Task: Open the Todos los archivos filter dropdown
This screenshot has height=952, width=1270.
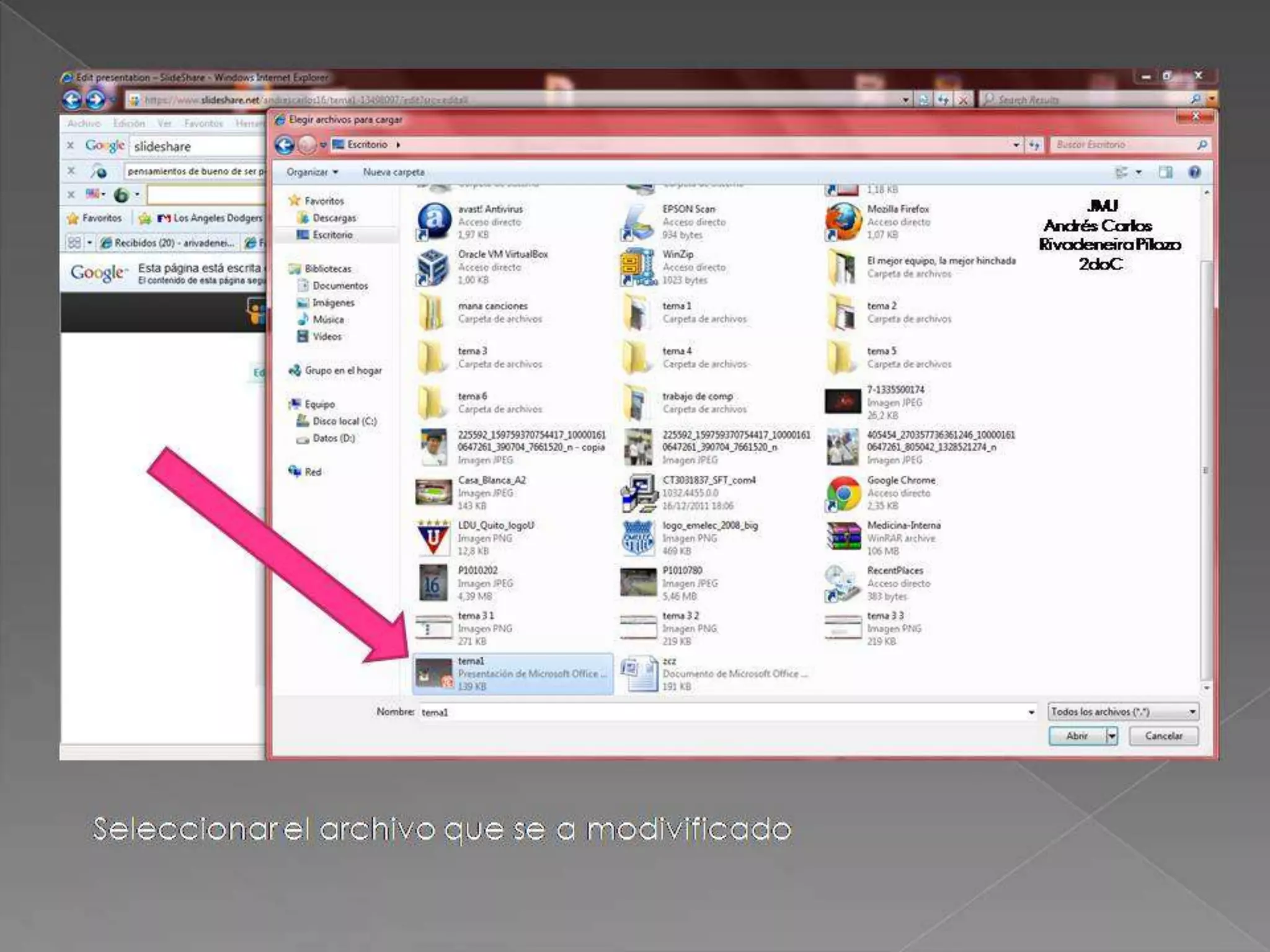Action: (x=1123, y=712)
